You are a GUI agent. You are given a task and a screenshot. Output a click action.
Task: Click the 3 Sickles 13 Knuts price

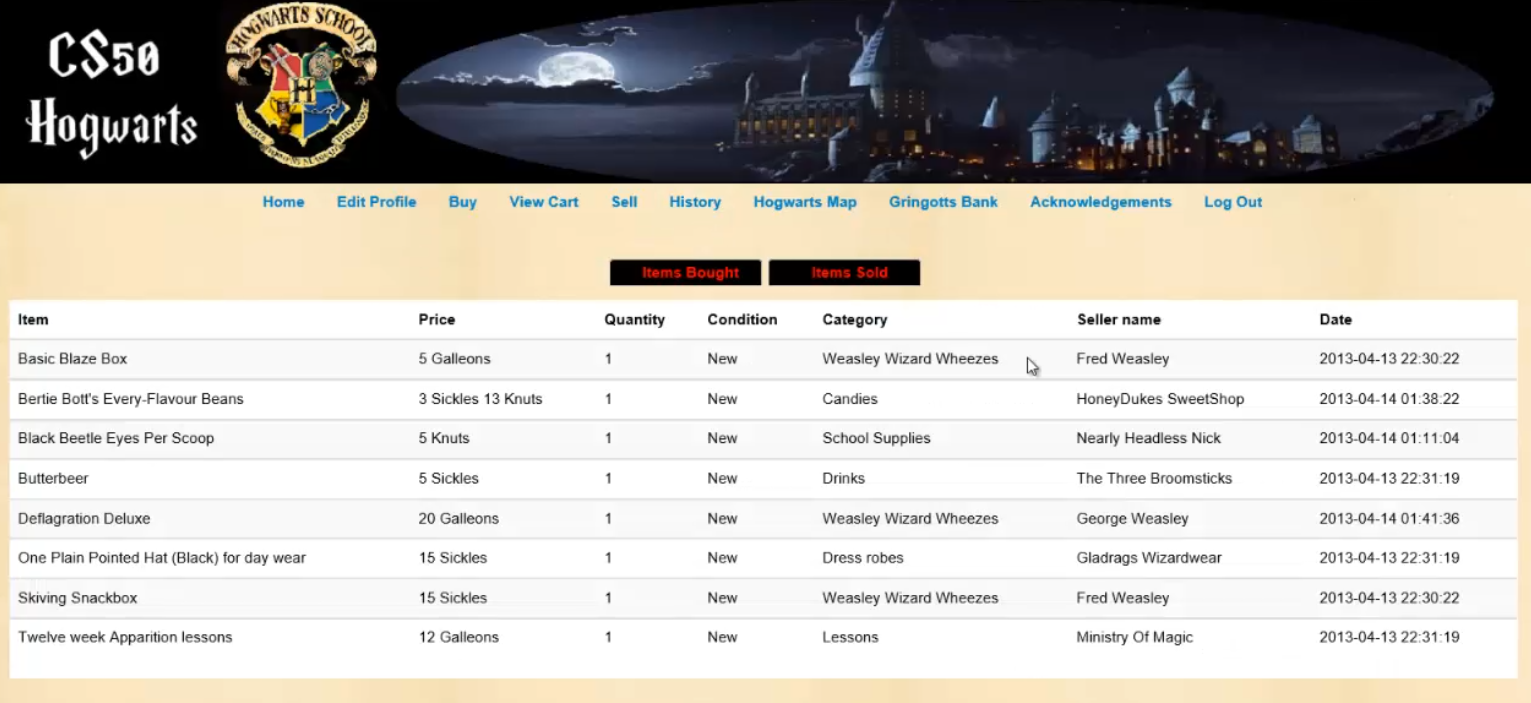tap(480, 399)
